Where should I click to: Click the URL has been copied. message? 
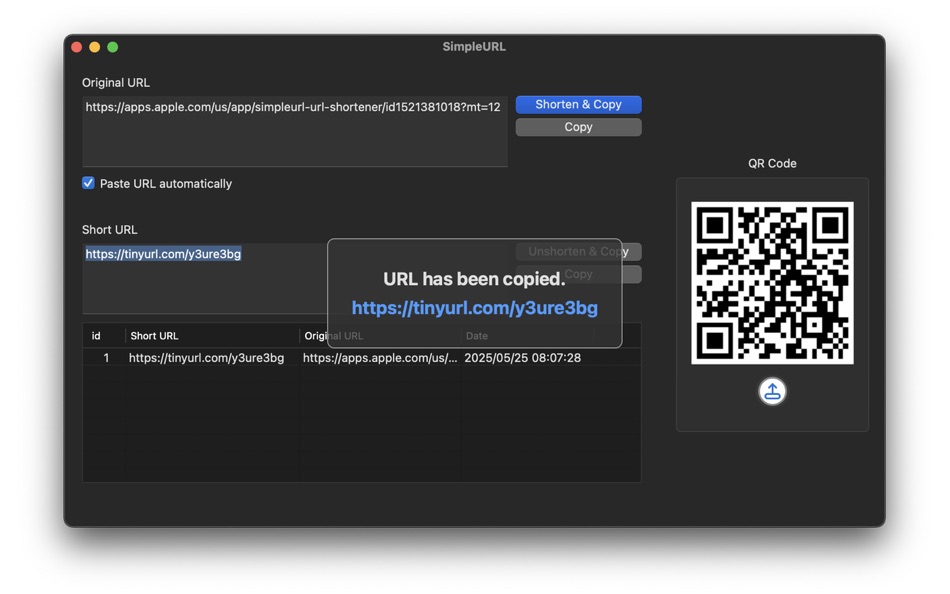474,279
